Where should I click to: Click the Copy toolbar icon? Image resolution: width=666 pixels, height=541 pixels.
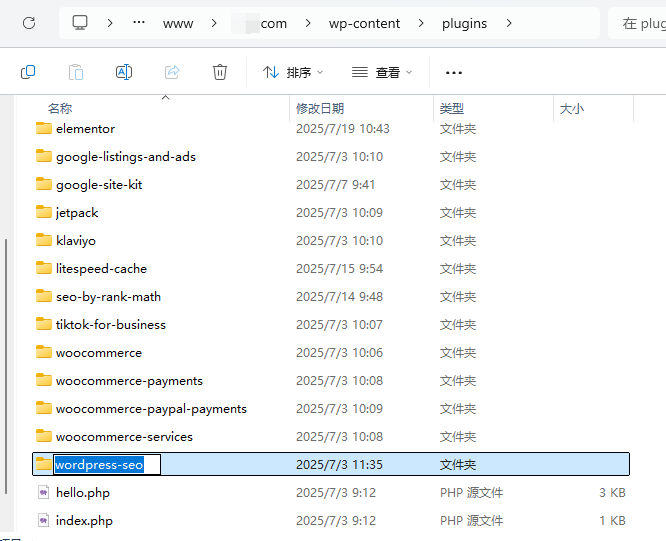28,72
